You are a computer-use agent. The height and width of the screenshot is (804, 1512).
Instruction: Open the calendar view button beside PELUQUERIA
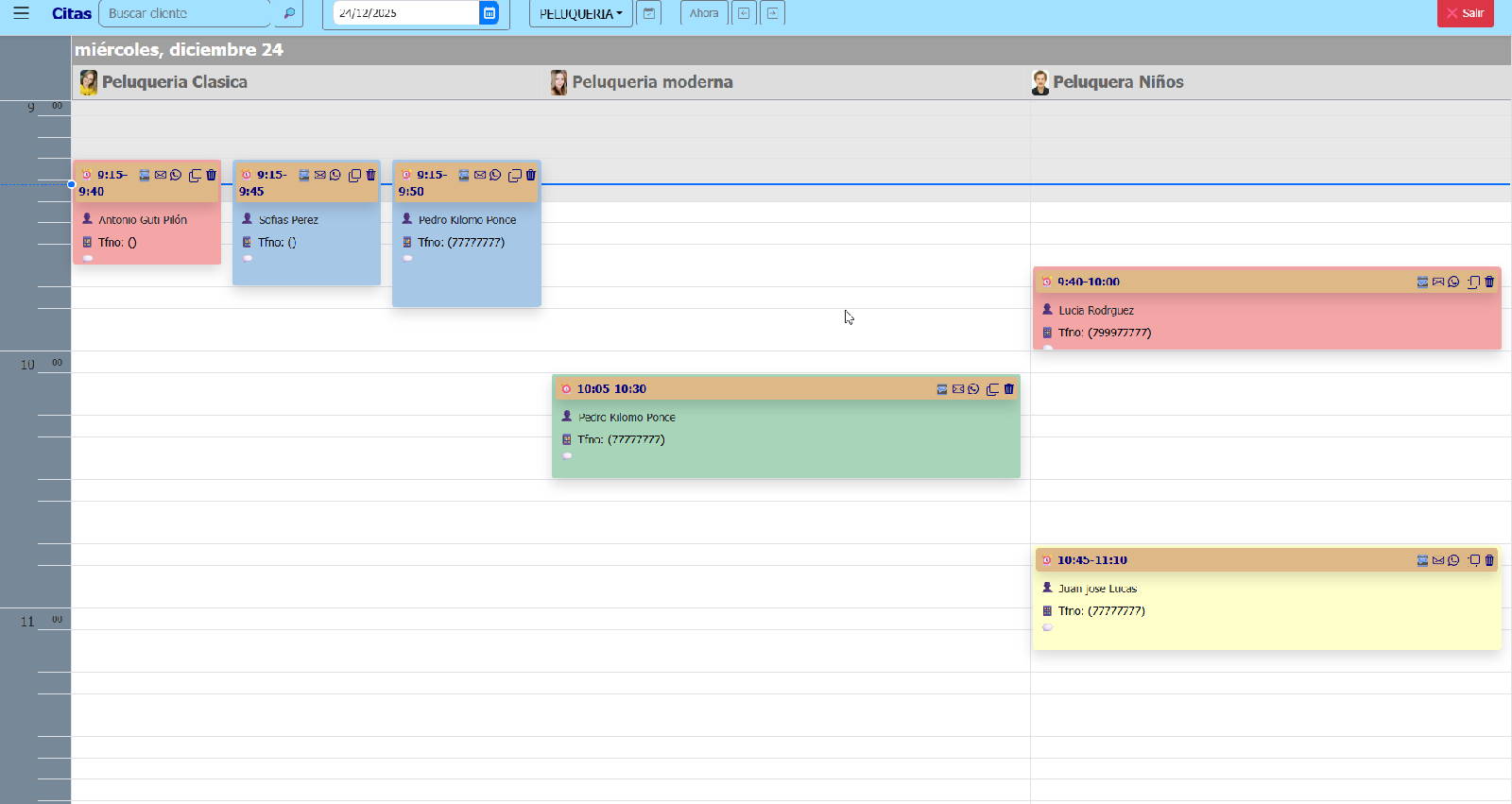pyautogui.click(x=648, y=13)
